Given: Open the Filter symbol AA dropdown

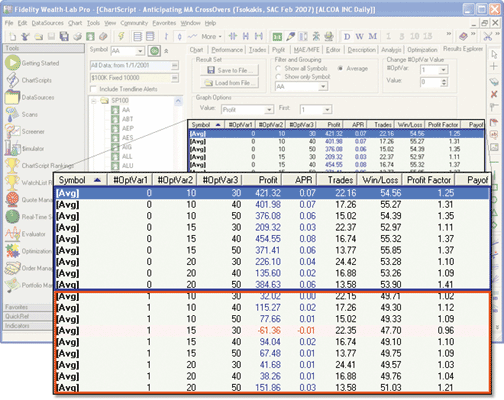Looking at the screenshot, I should tap(323, 87).
